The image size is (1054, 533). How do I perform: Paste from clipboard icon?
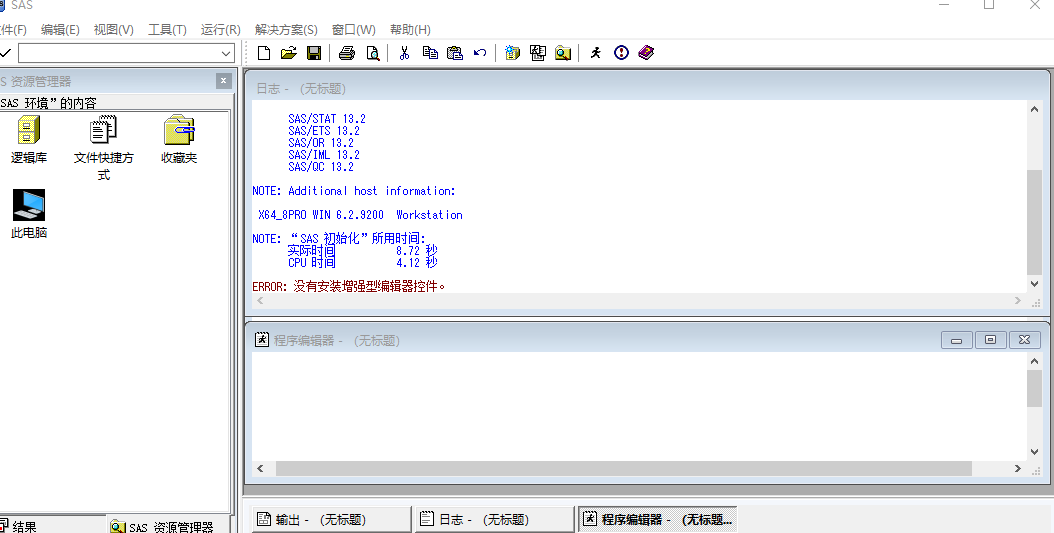click(x=455, y=52)
